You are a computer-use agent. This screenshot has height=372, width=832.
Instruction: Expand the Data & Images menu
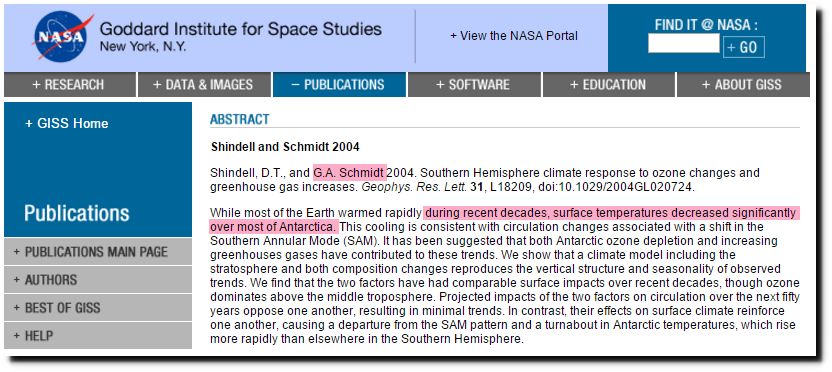[x=204, y=85]
